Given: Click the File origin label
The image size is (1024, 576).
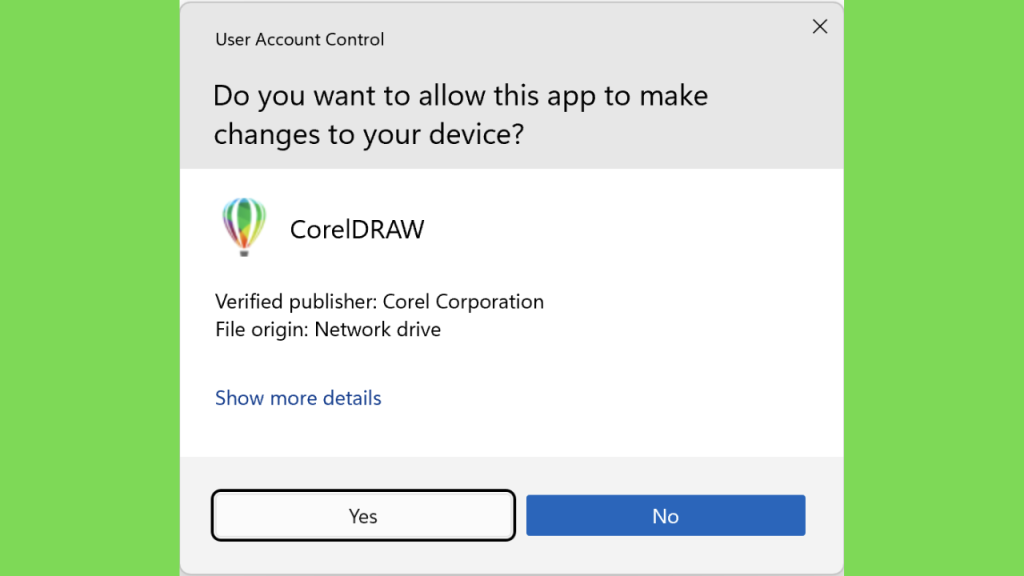Looking at the screenshot, I should [262, 329].
